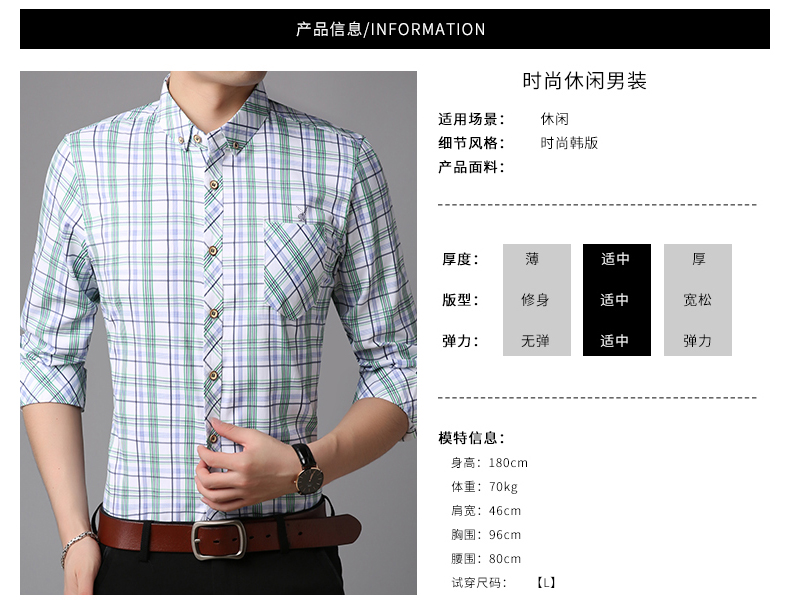The image size is (790, 614).
Task: Click the shirt's chest pocket
Action: (301, 268)
